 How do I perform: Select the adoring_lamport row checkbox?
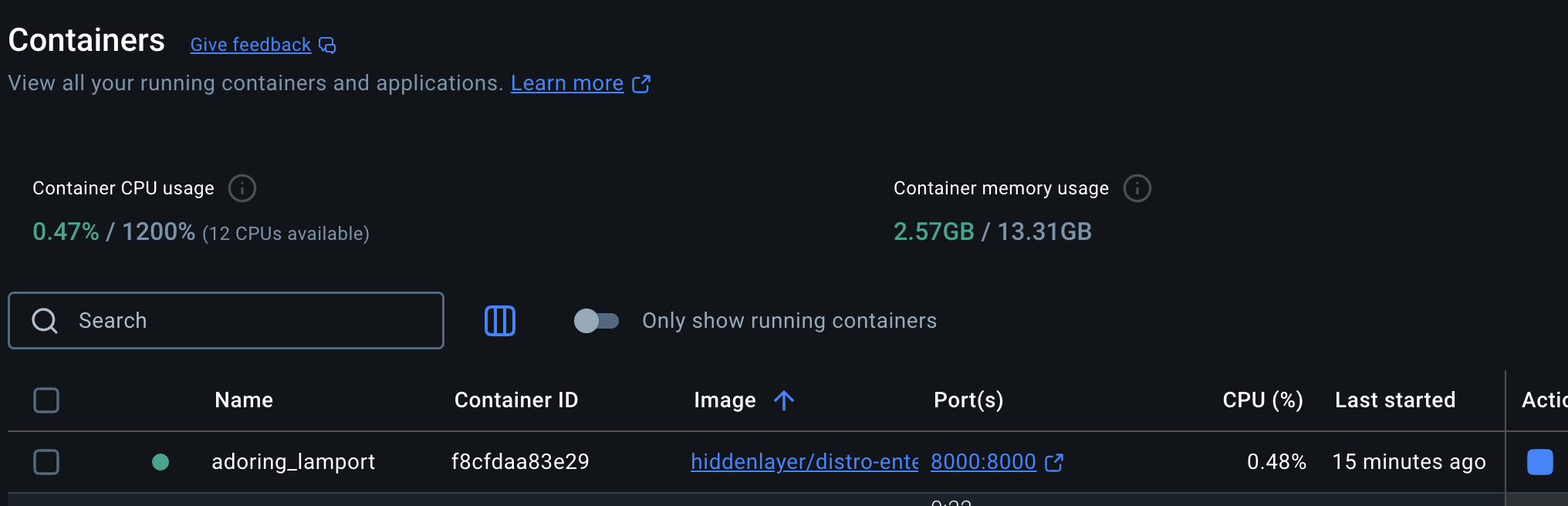pos(46,462)
